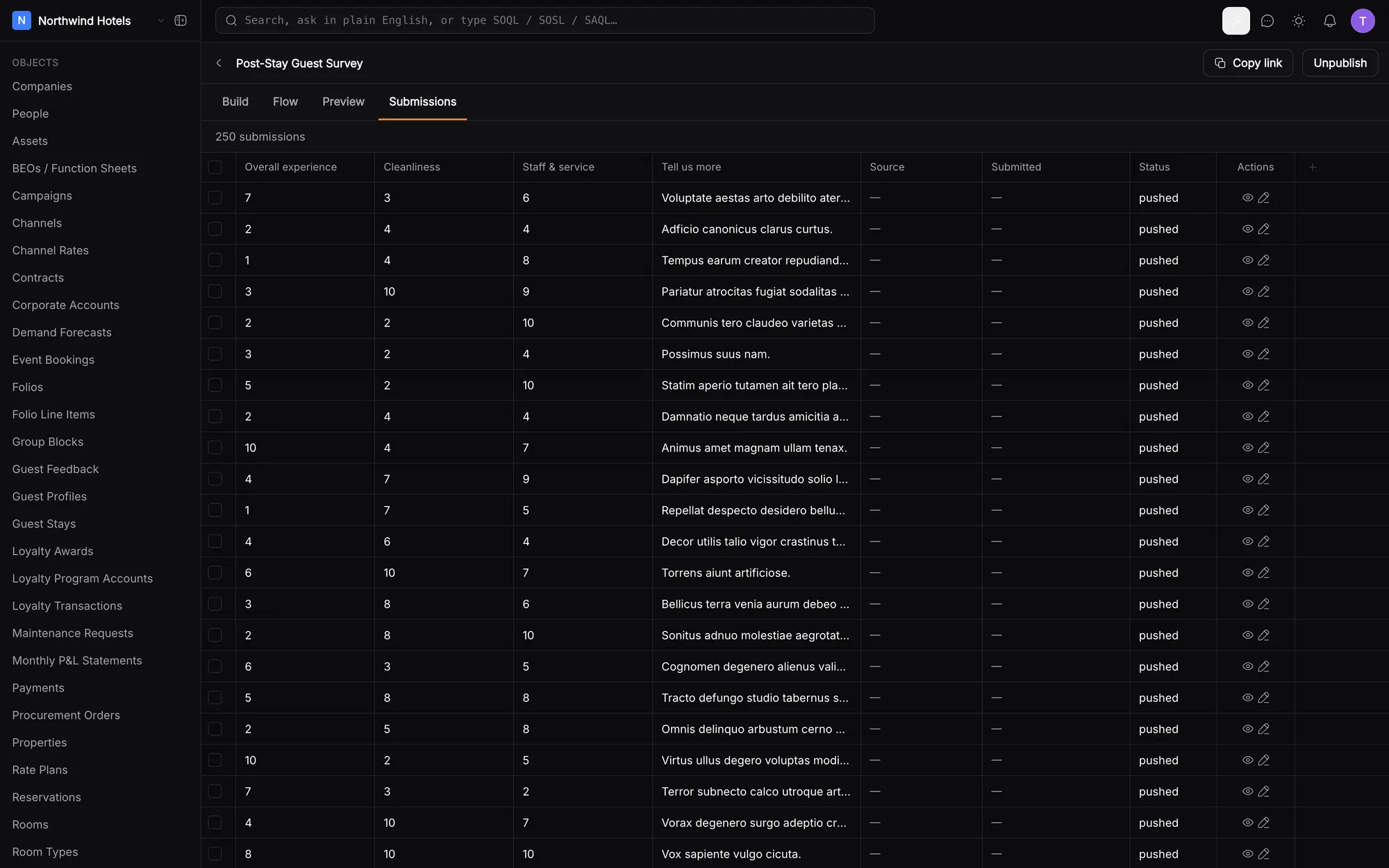Screen dimensions: 1389x868
Task: Edit the Possimus suus nam submission
Action: pos(1264,354)
